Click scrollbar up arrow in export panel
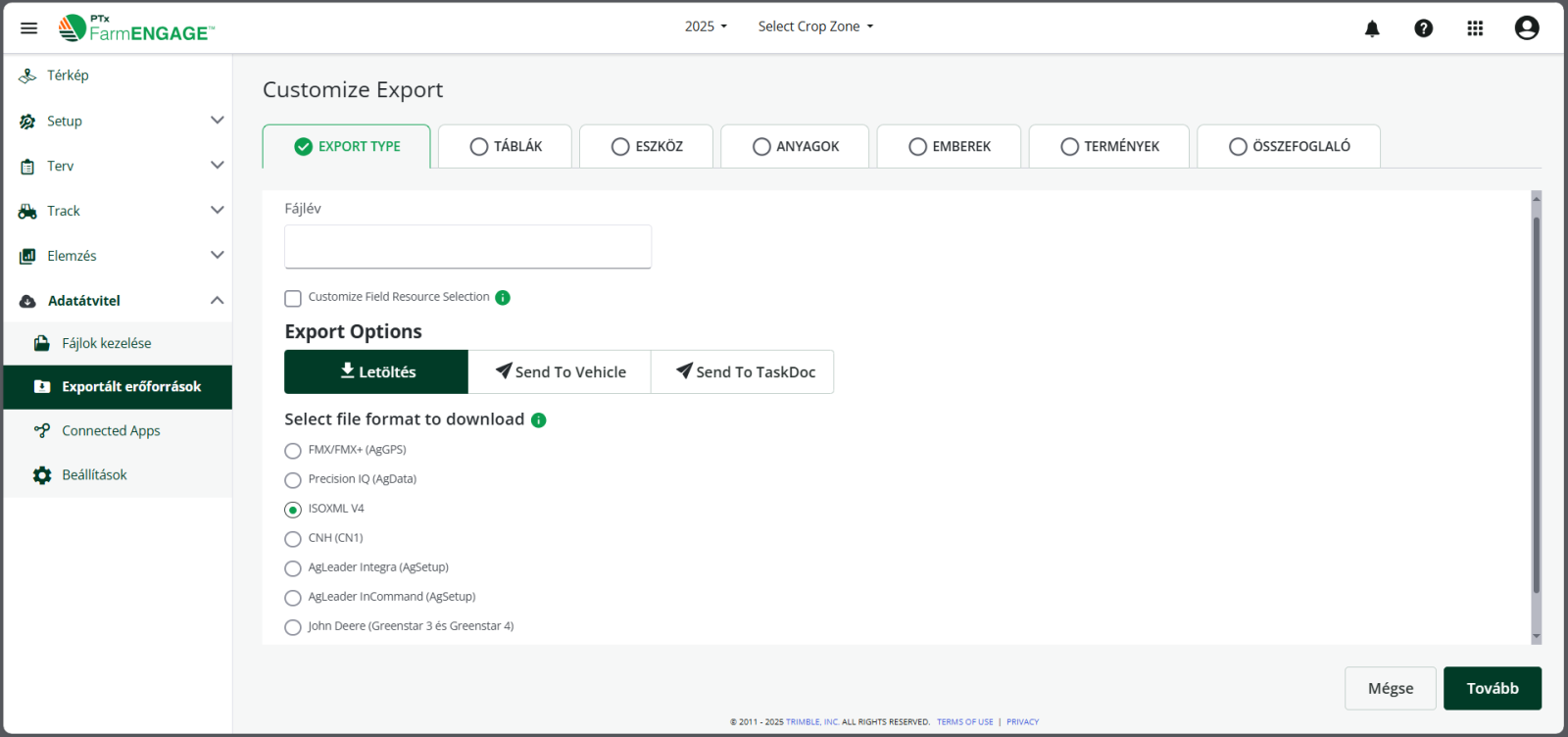Screen dimensions: 1568x737 pyautogui.click(x=1536, y=199)
